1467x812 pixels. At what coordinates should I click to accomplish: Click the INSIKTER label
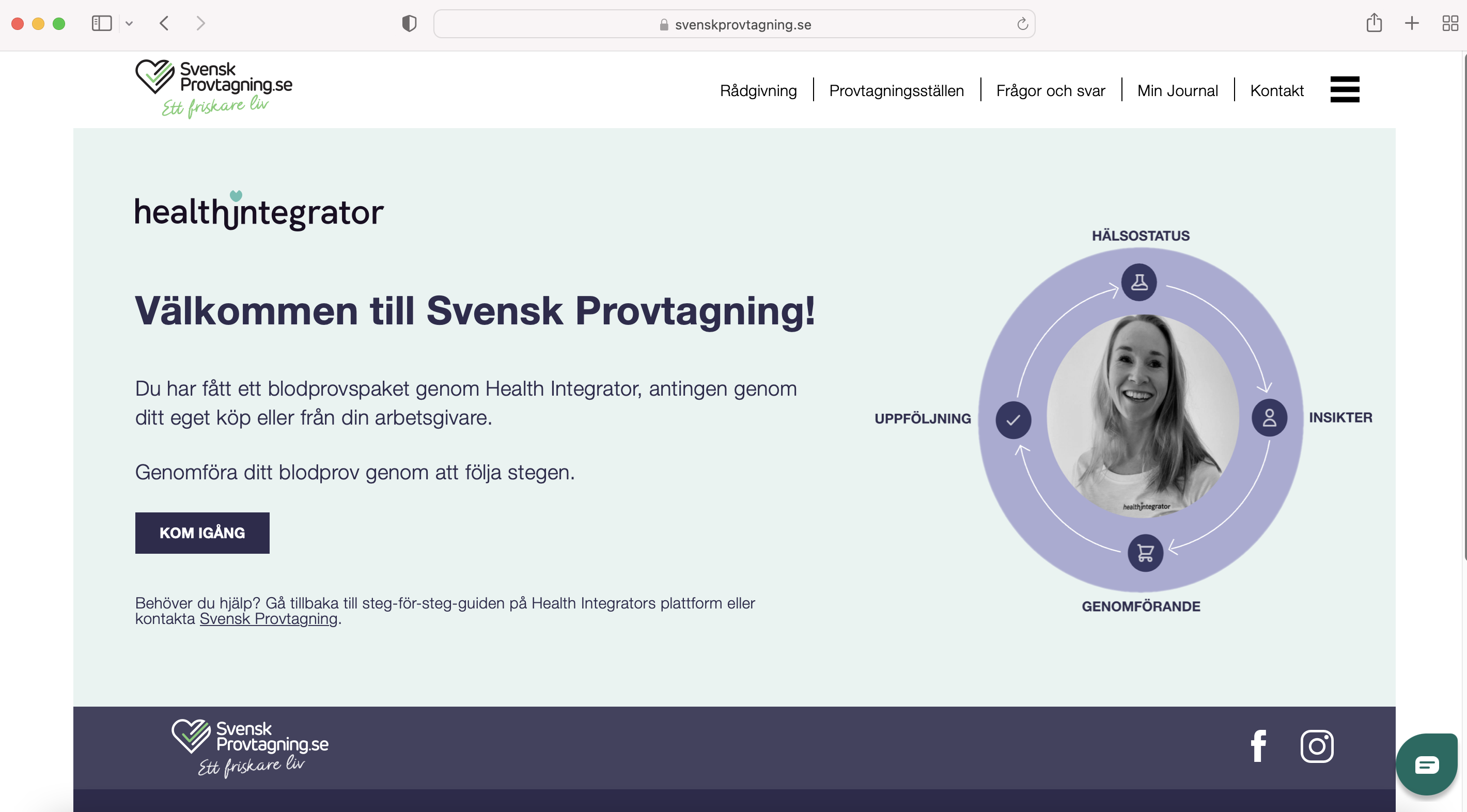pos(1340,417)
